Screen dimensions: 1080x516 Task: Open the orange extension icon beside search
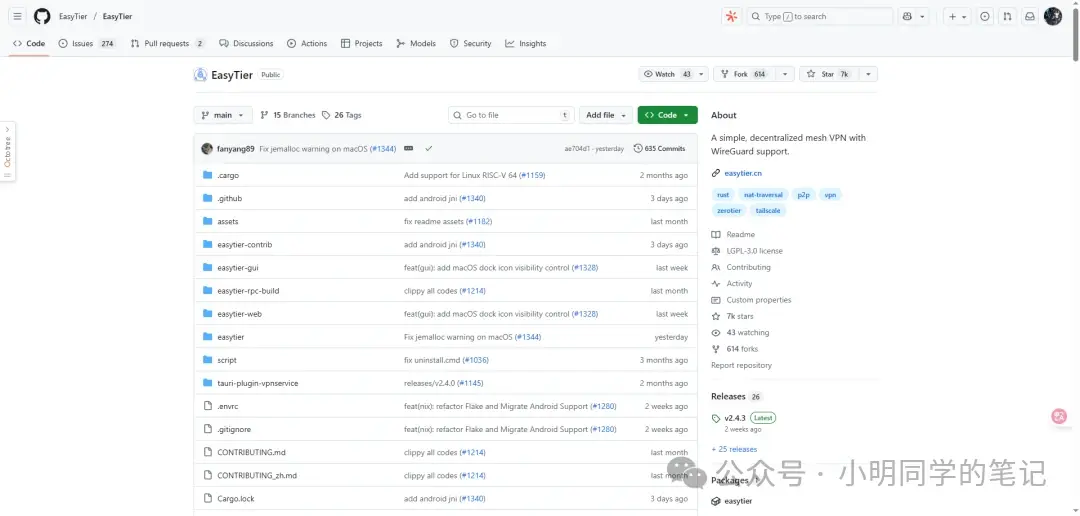click(x=731, y=17)
